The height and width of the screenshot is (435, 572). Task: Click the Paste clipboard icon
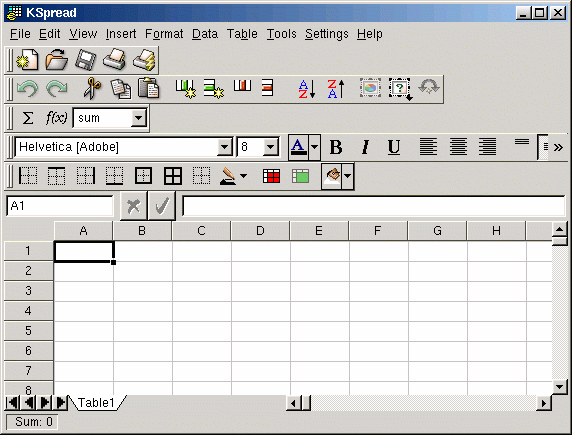pyautogui.click(x=148, y=88)
